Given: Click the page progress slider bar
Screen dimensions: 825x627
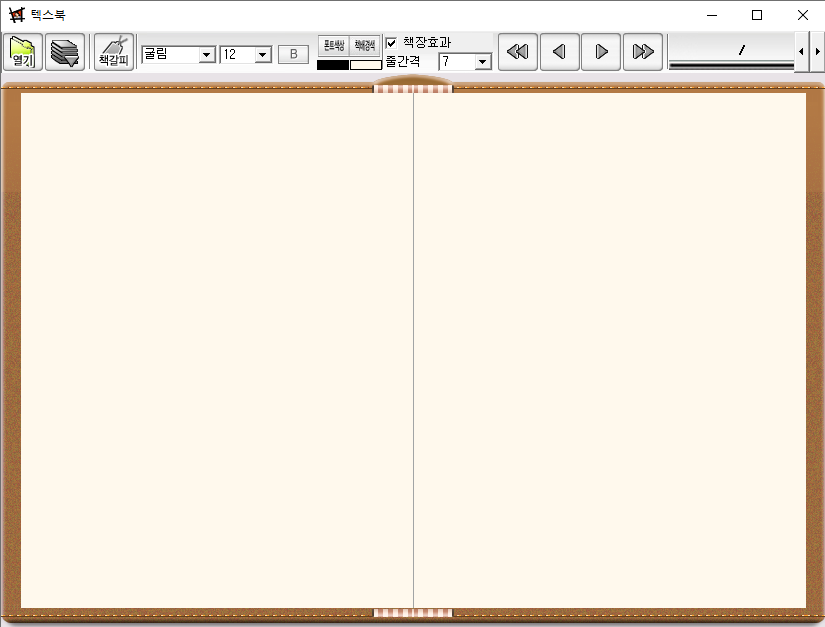Looking at the screenshot, I should pyautogui.click(x=731, y=65).
